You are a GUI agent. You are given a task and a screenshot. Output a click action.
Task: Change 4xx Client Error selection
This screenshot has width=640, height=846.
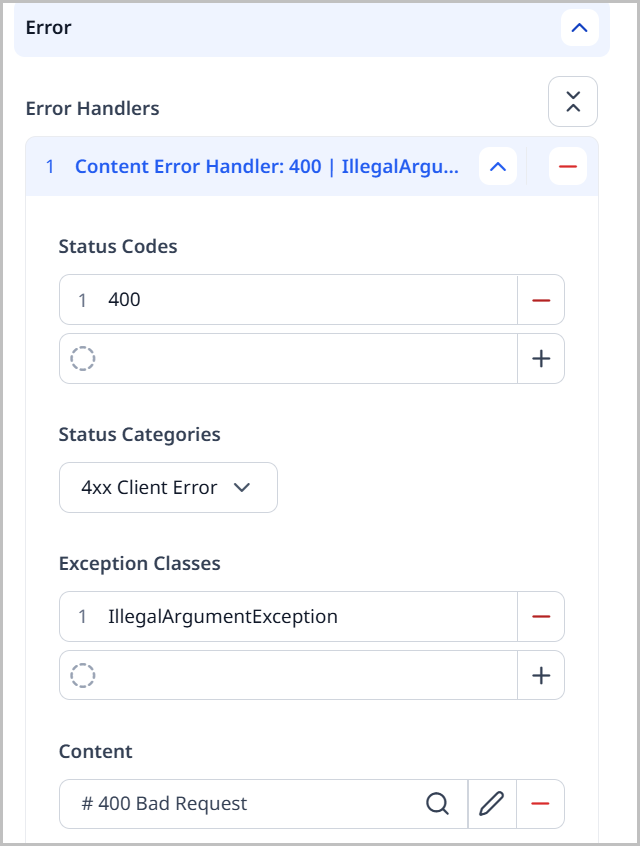[x=168, y=487]
